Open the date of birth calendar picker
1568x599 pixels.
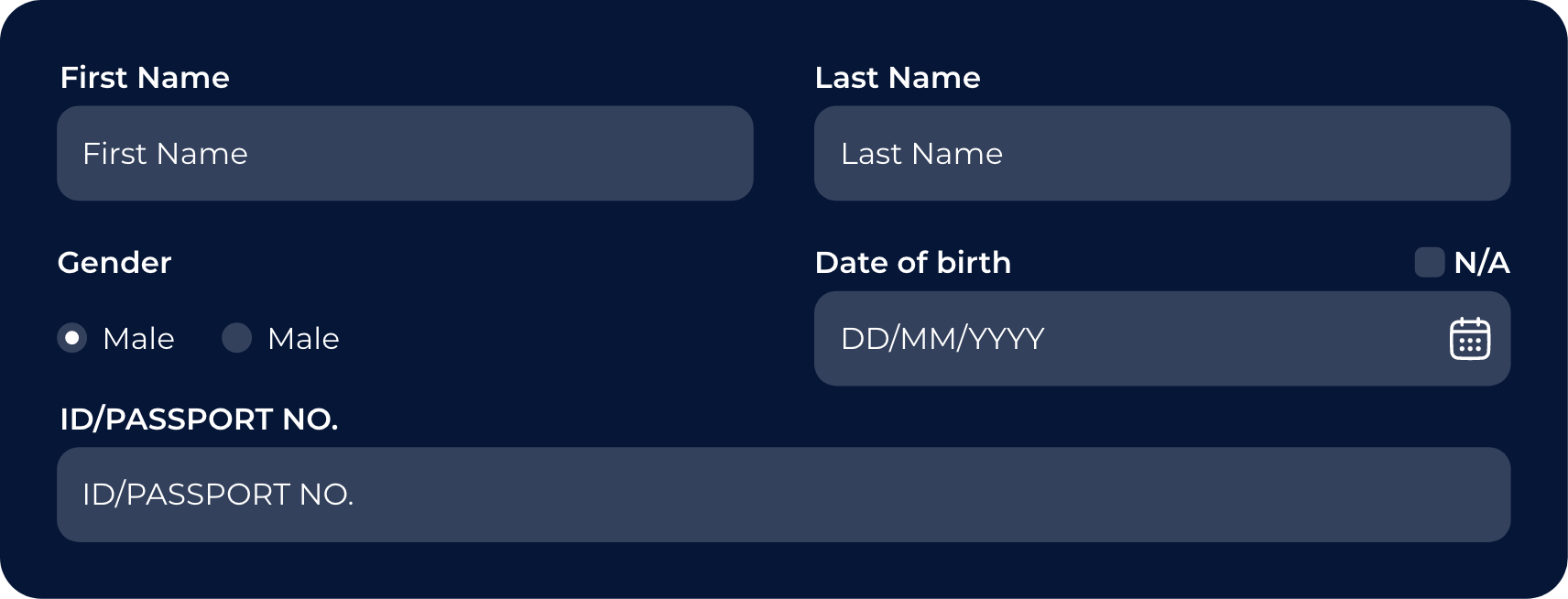click(x=1469, y=339)
